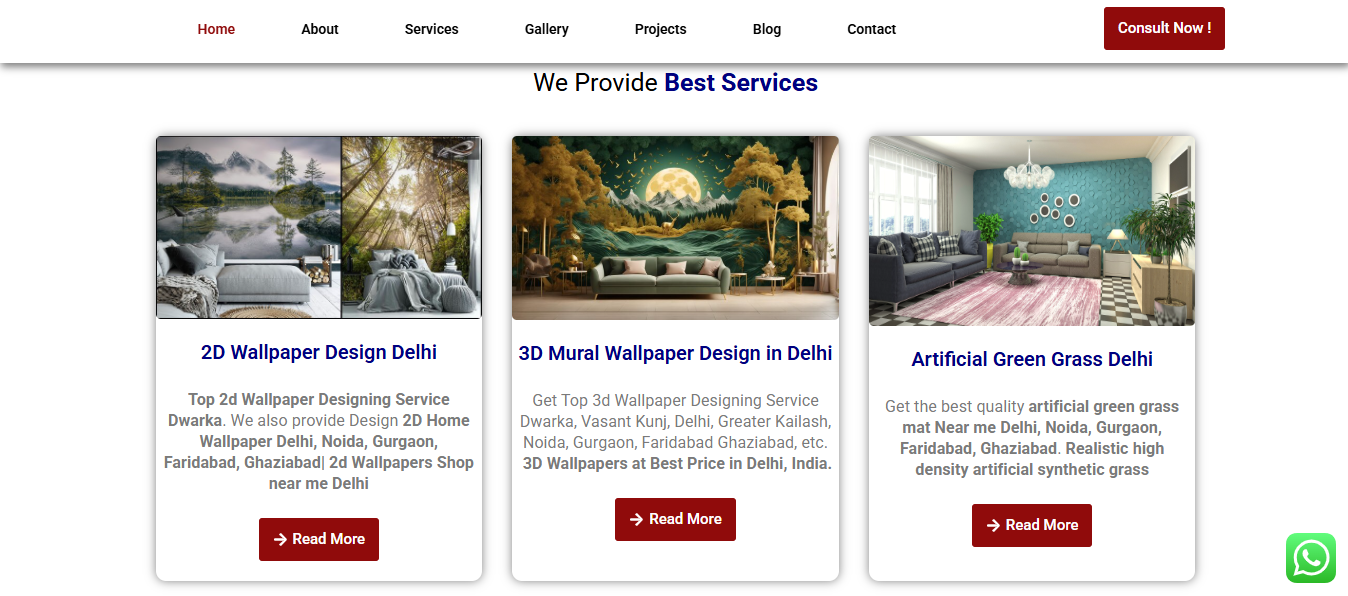Viewport: 1348px width, 596px height.
Task: Select Services in the navigation bar
Action: pos(432,29)
